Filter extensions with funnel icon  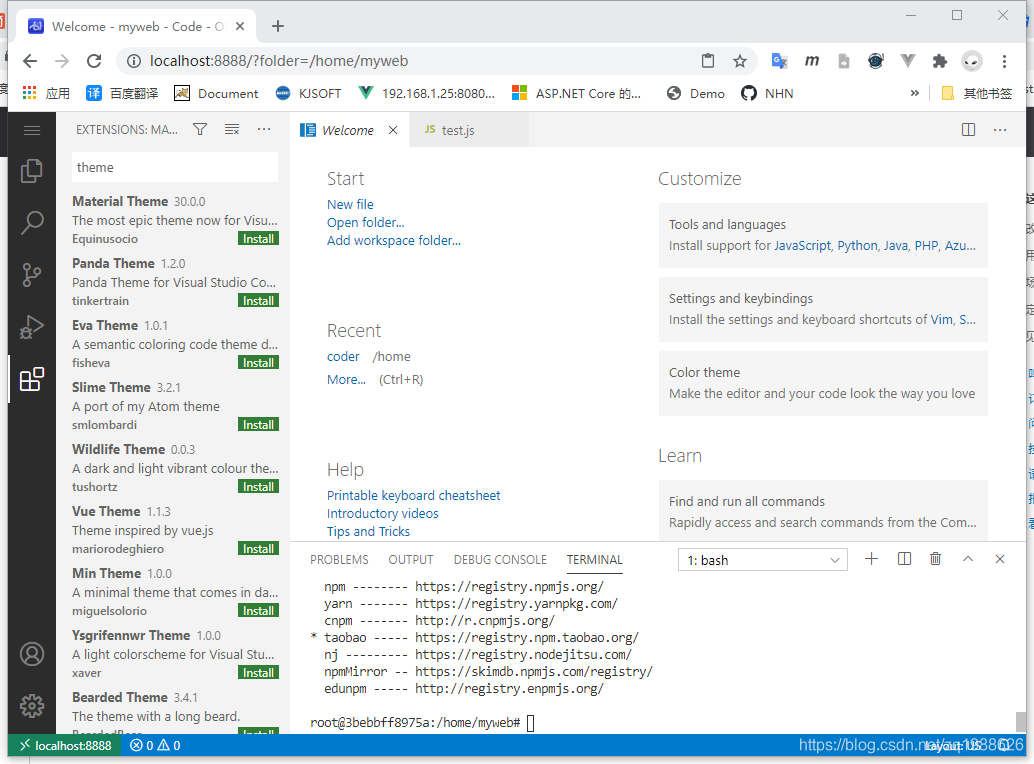pos(200,129)
